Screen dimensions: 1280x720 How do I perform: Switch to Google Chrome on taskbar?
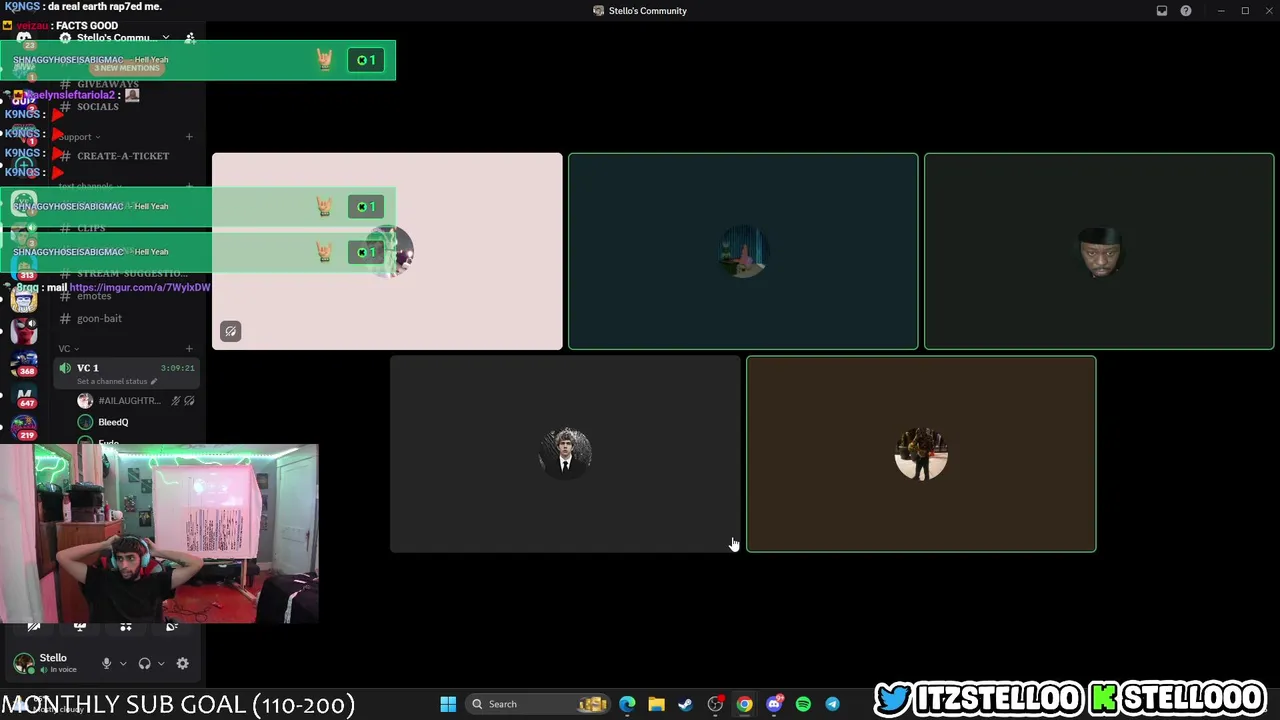tap(744, 704)
